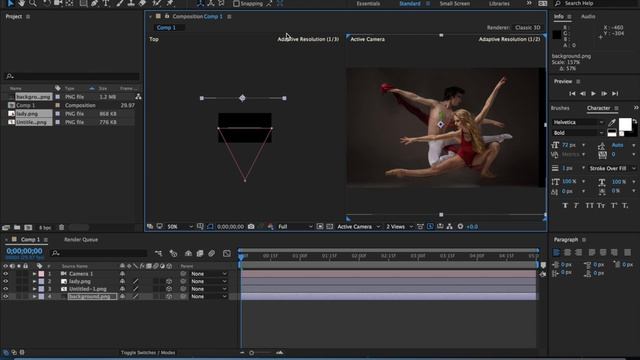Jump to last frame in Preview
Image resolution: width=640 pixels, height=360 pixels.
tap(615, 93)
